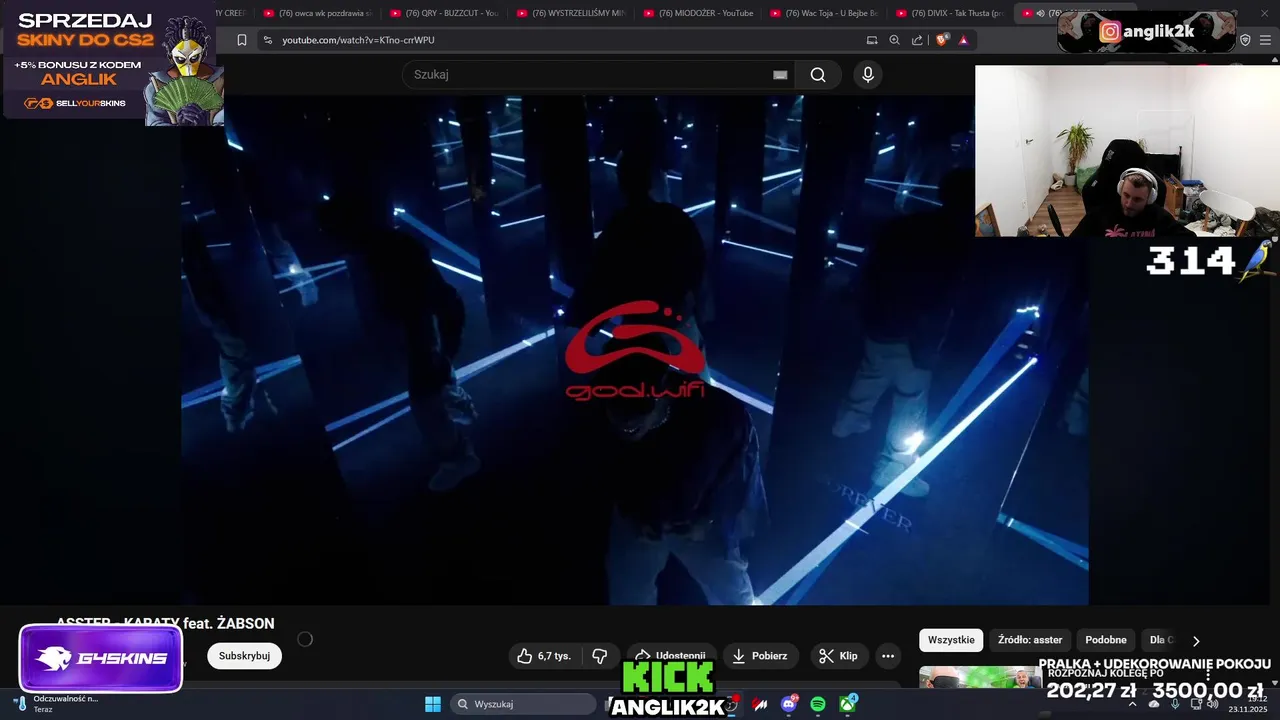Open site info icon in address bar
Viewport: 1280px width, 720px height.
(267, 40)
